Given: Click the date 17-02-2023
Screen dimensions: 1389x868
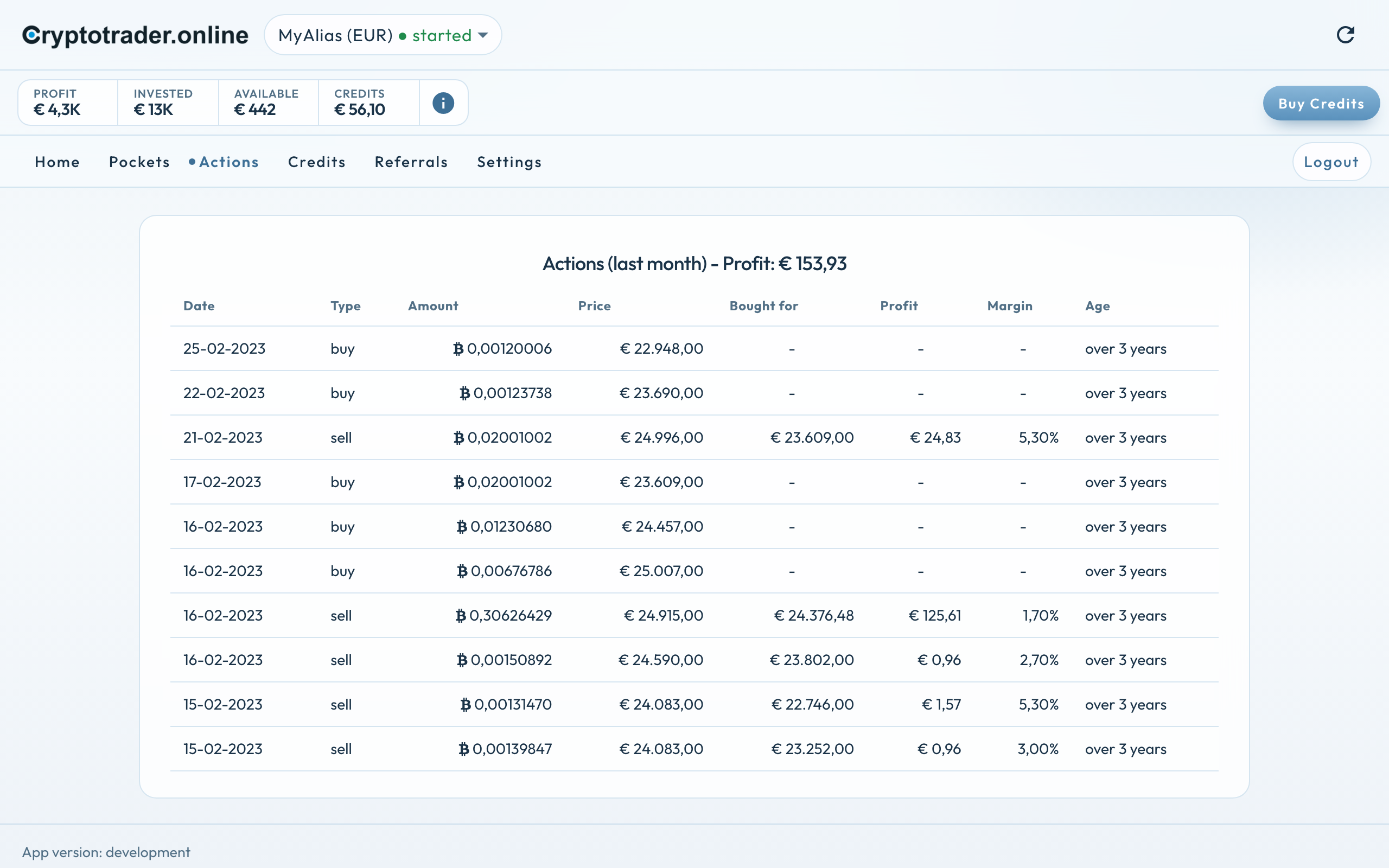Looking at the screenshot, I should tap(222, 482).
